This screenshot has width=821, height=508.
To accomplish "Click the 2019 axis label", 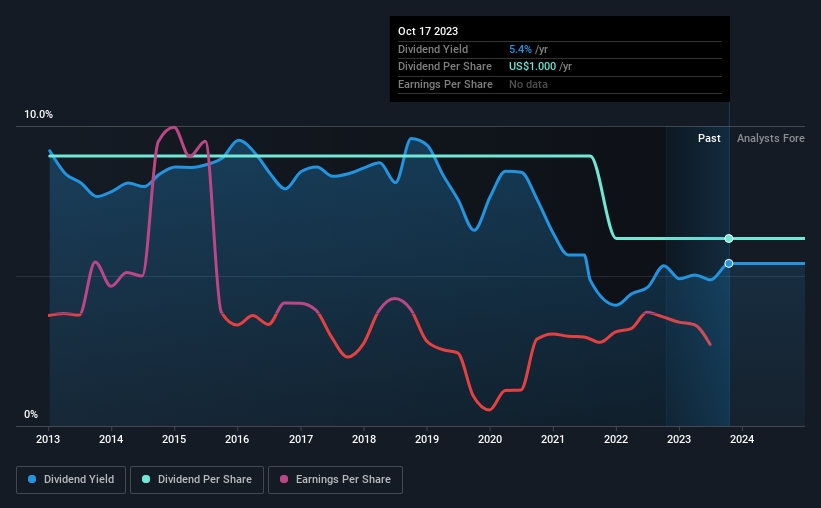I will coord(427,439).
